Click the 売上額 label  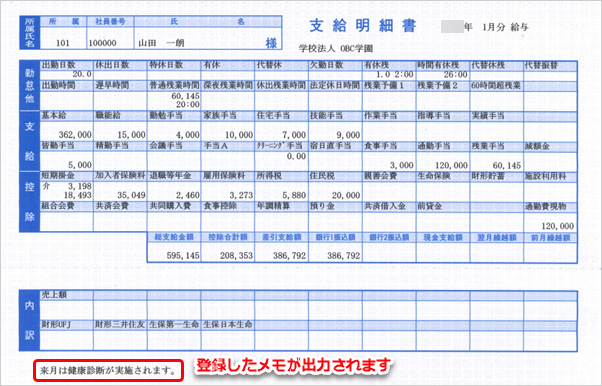click(x=54, y=295)
